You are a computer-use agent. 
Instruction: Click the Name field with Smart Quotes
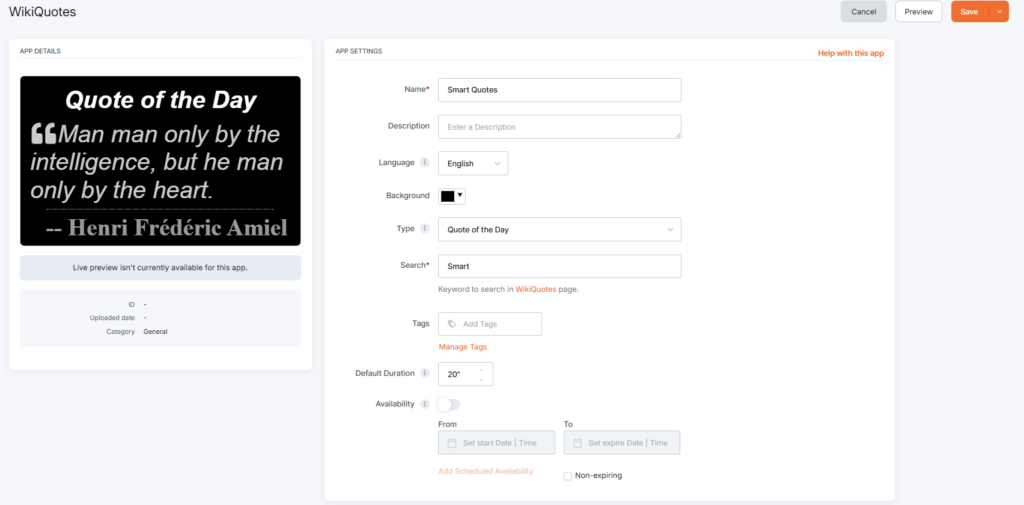560,90
